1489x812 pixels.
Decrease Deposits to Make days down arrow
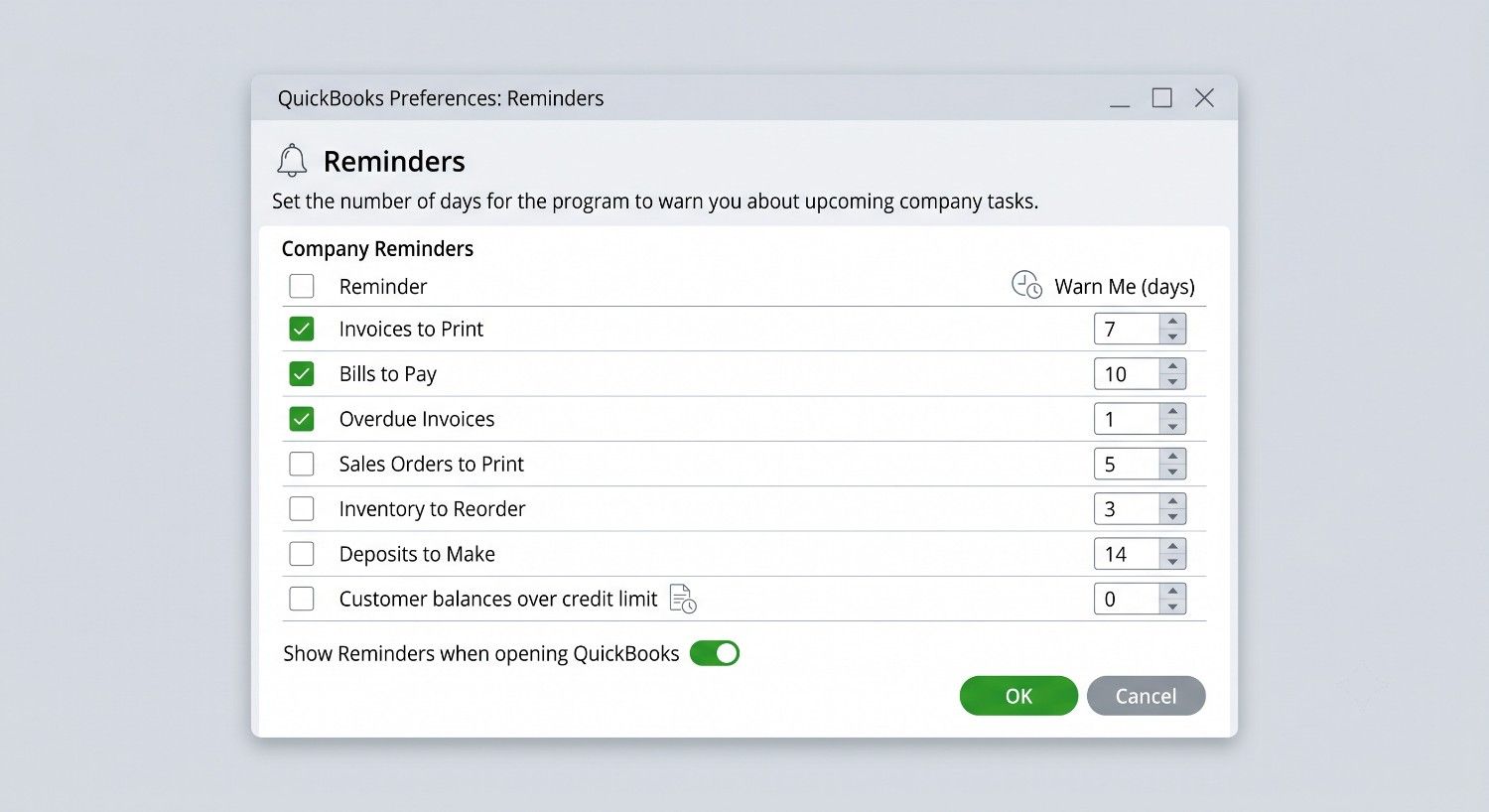coord(1172,562)
